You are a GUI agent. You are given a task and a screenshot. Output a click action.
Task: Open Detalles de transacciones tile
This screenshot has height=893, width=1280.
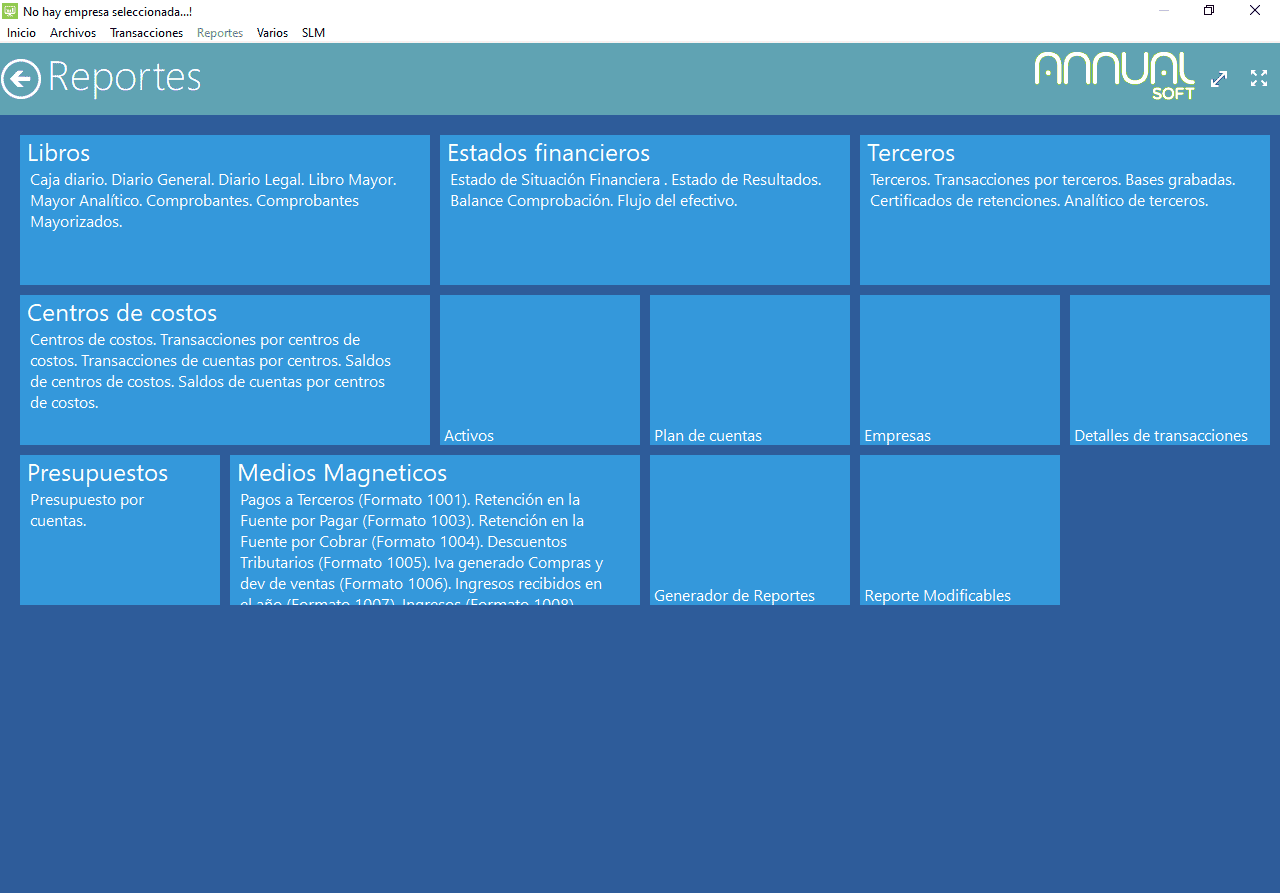click(x=1170, y=370)
